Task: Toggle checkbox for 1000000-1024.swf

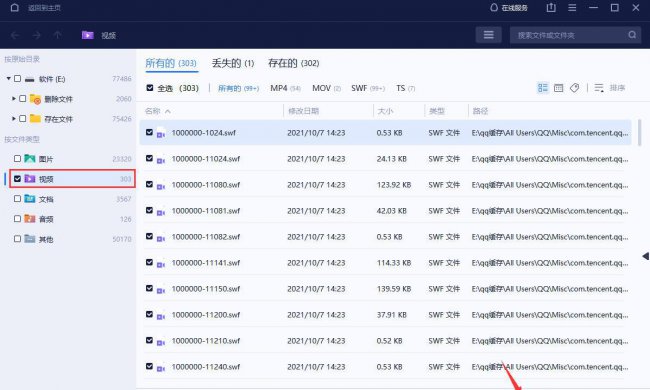Action: [149, 132]
